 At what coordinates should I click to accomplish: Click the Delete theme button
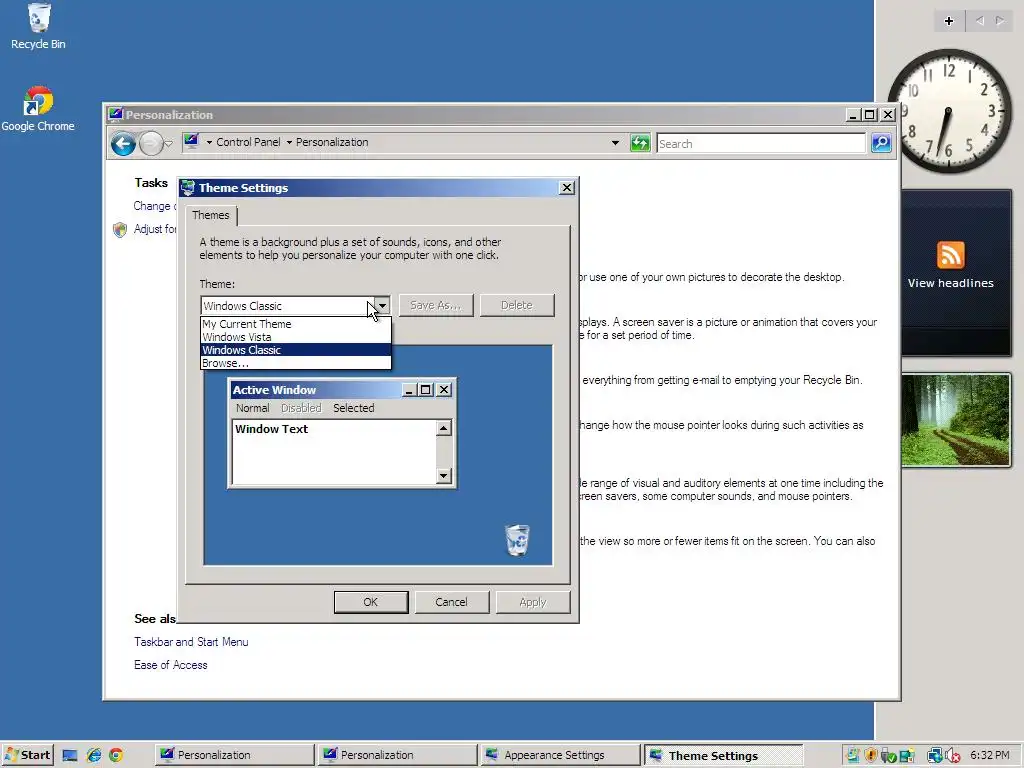click(x=517, y=305)
